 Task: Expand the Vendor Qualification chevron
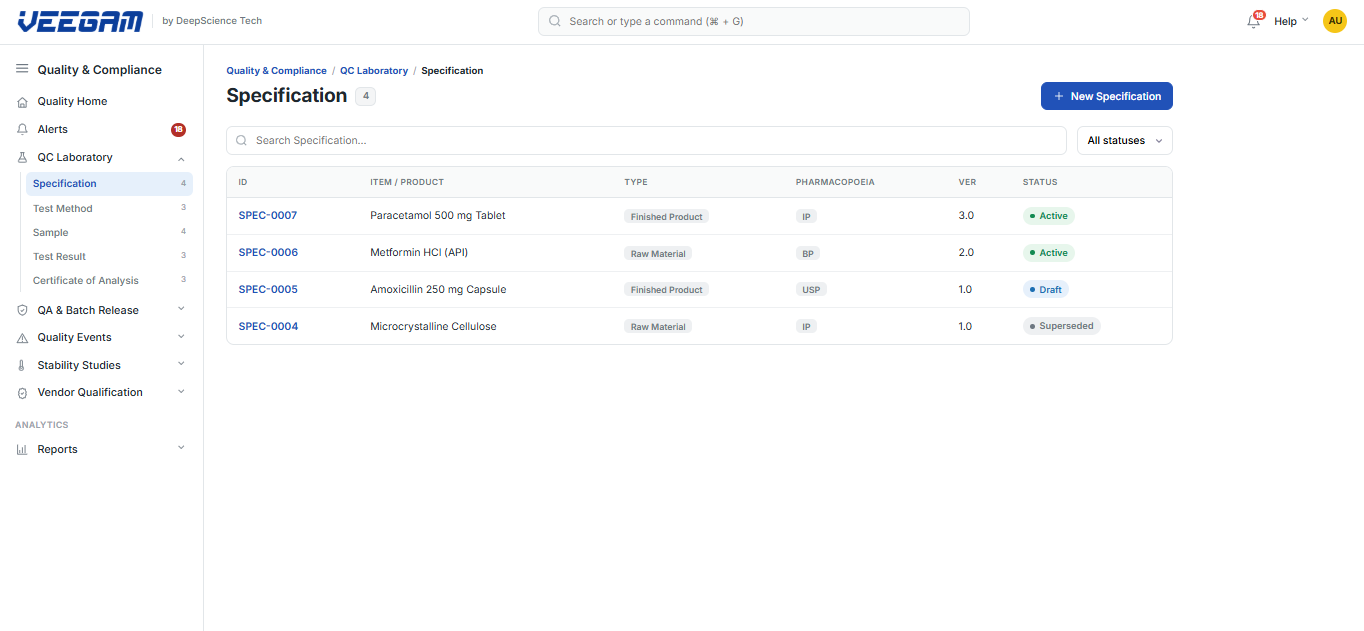coord(181,392)
